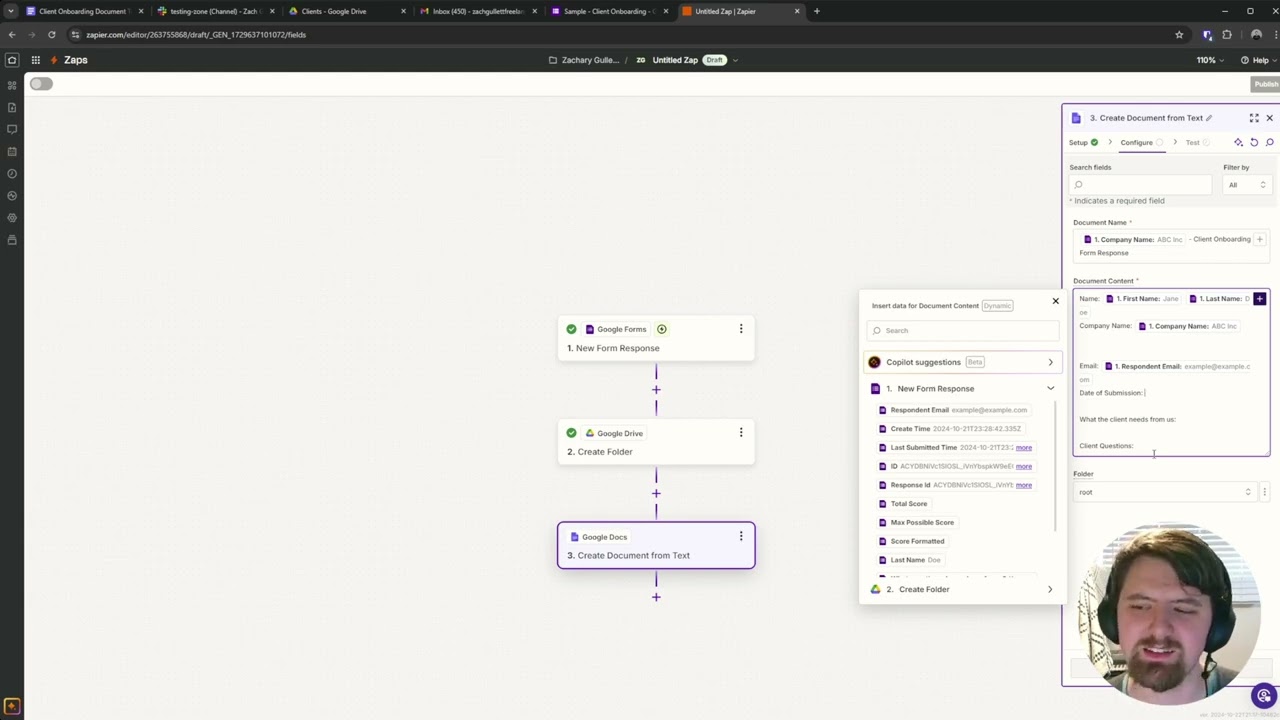Expand the step panel to full screen
The width and height of the screenshot is (1280, 720).
[x=1254, y=118]
